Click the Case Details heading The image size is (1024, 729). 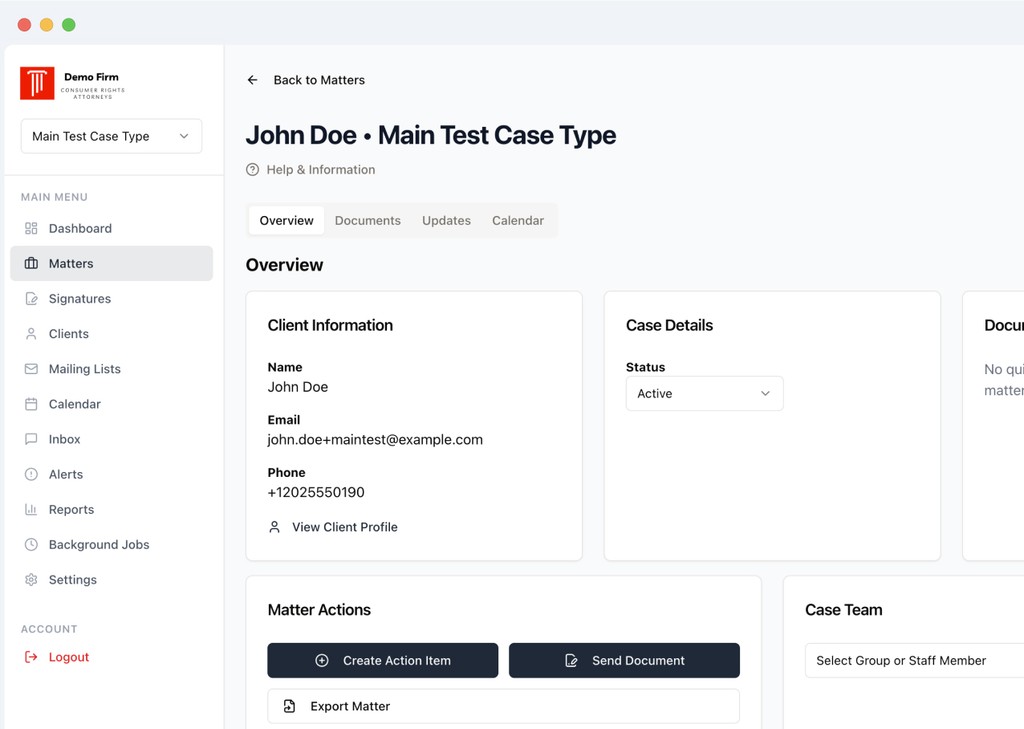tap(669, 325)
